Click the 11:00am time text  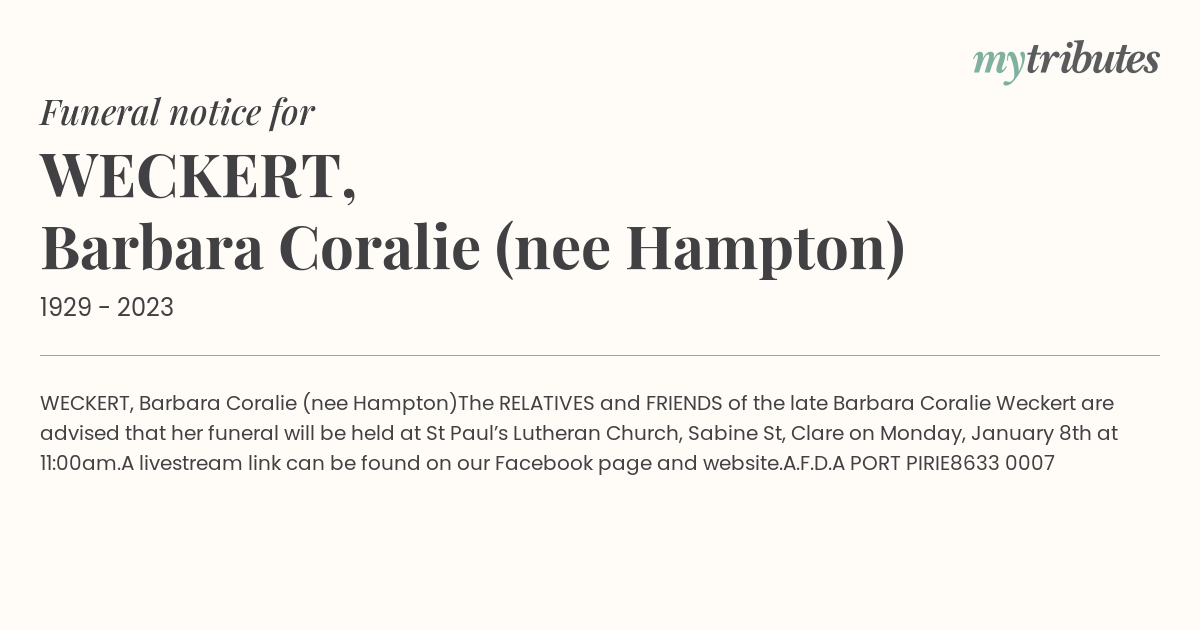click(80, 464)
